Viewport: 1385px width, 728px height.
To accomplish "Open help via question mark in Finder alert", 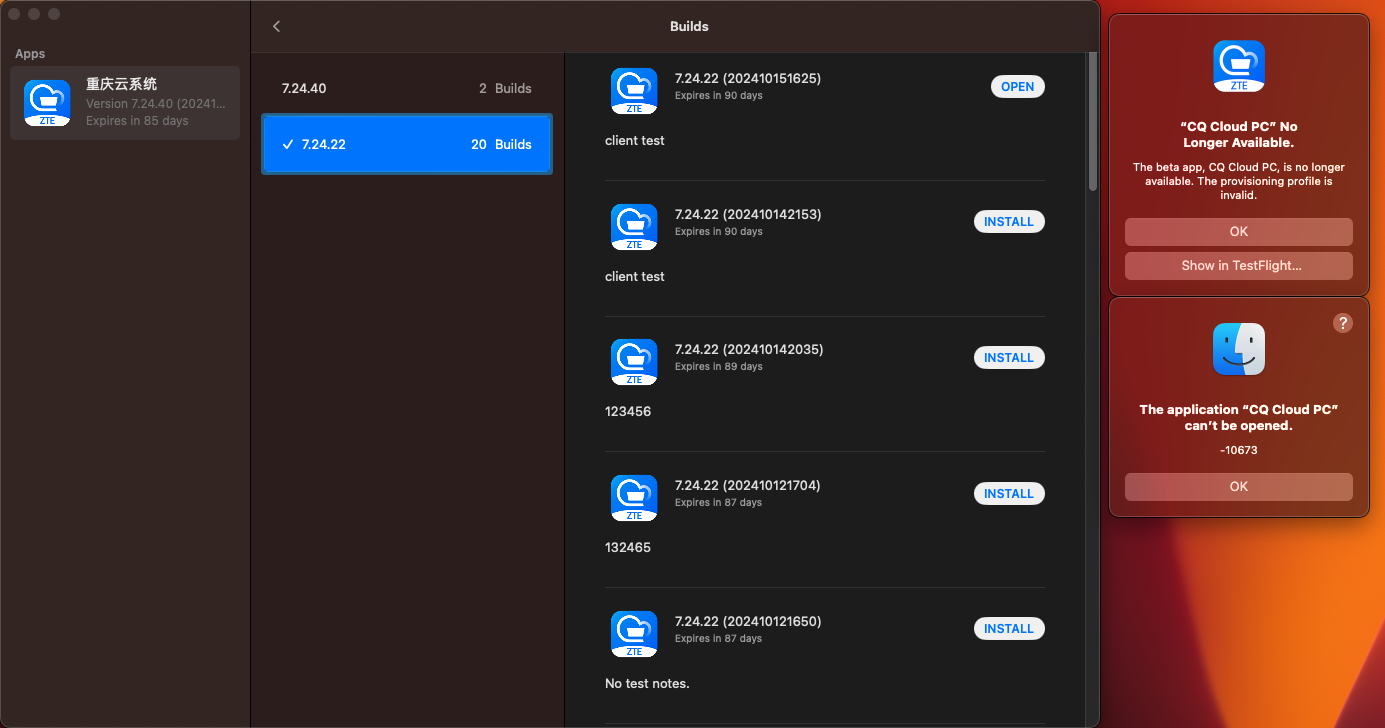I will pos(1343,323).
